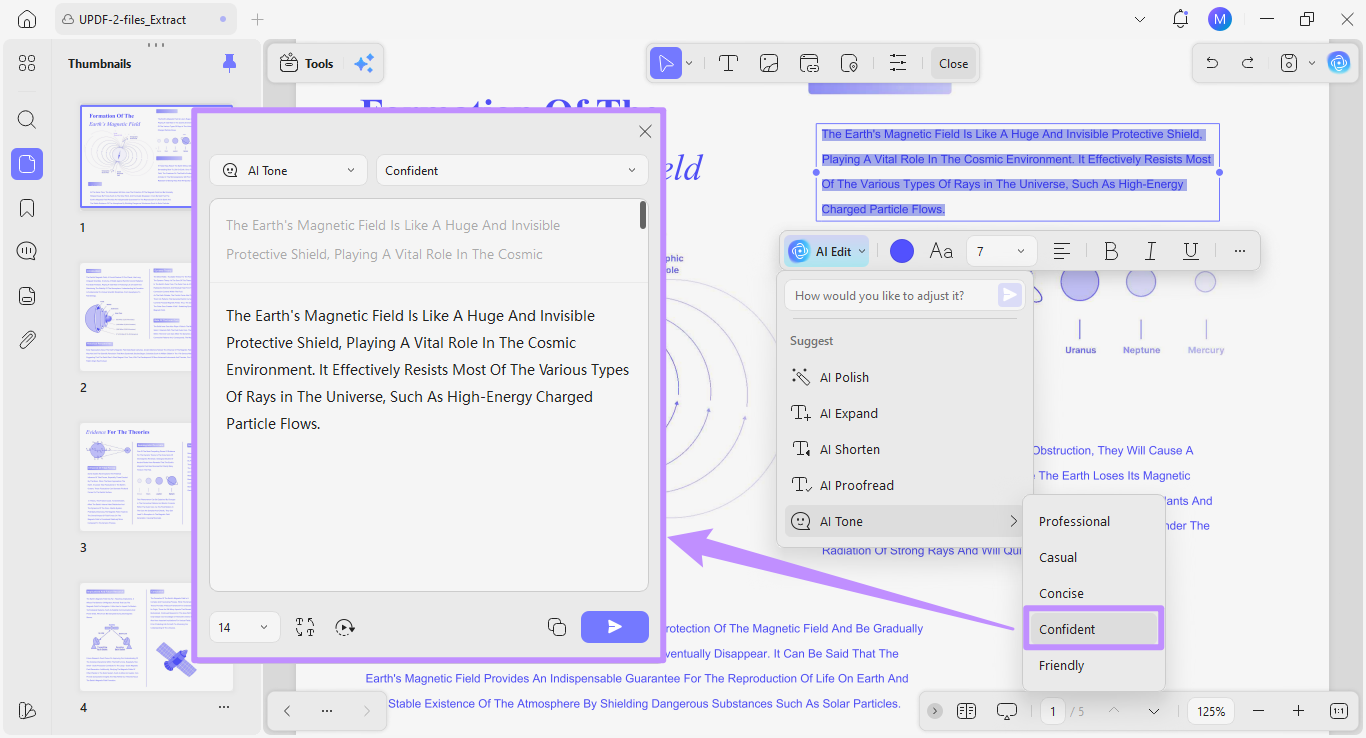This screenshot has width=1366, height=738.
Task: Regenerate the AI tone result
Action: click(345, 627)
